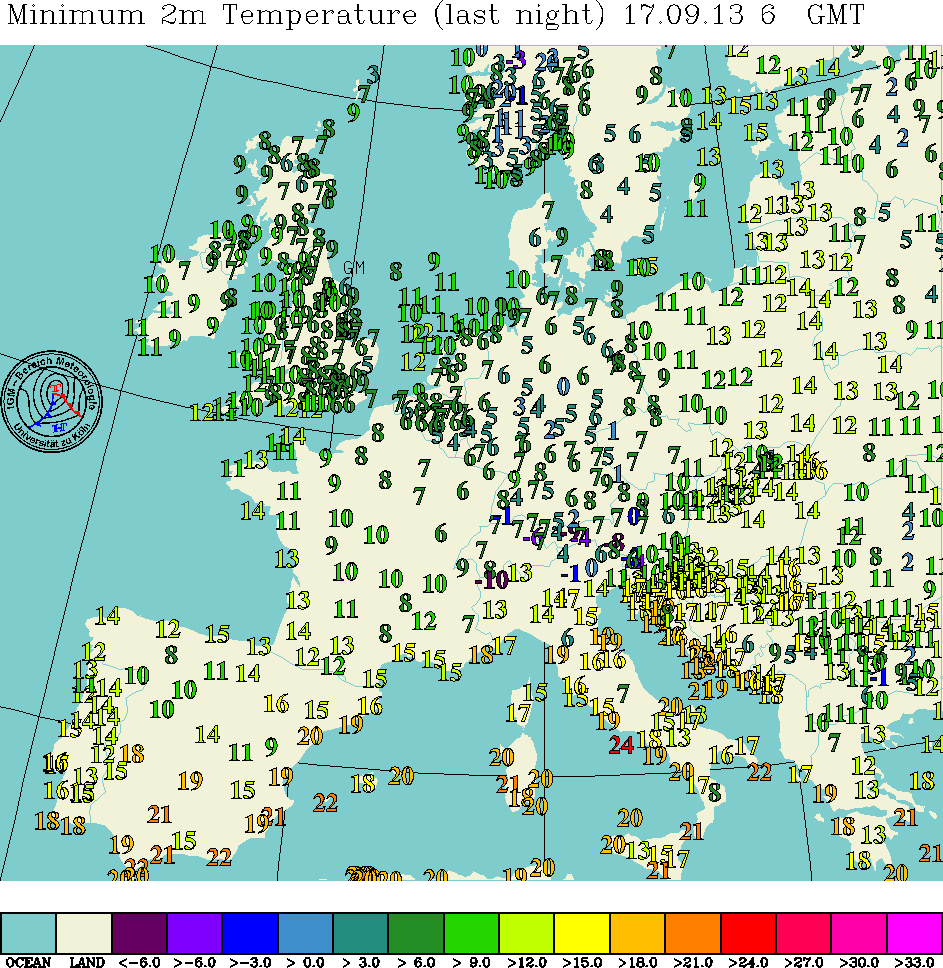This screenshot has width=943, height=968.
Task: Click the >0.0 legend color box
Action: click(305, 932)
